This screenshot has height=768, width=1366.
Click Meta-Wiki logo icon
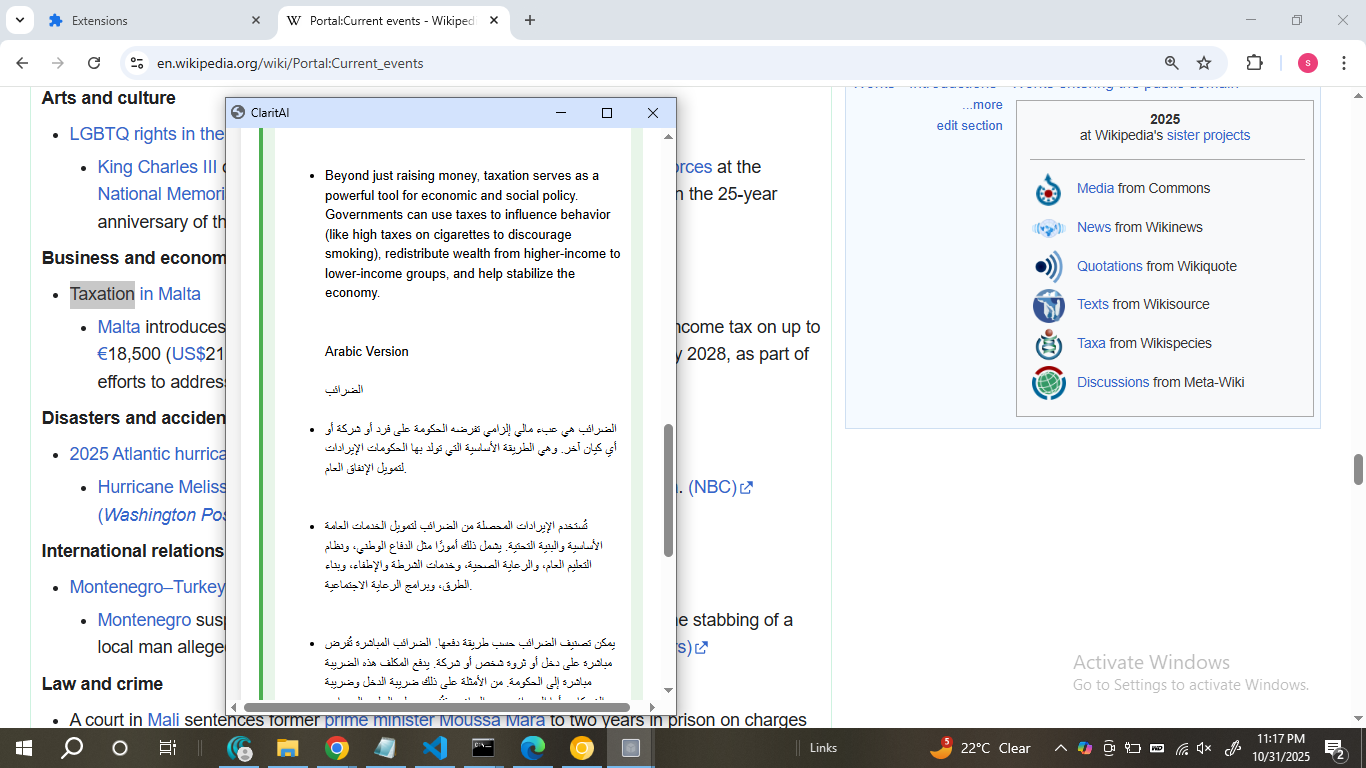1048,382
